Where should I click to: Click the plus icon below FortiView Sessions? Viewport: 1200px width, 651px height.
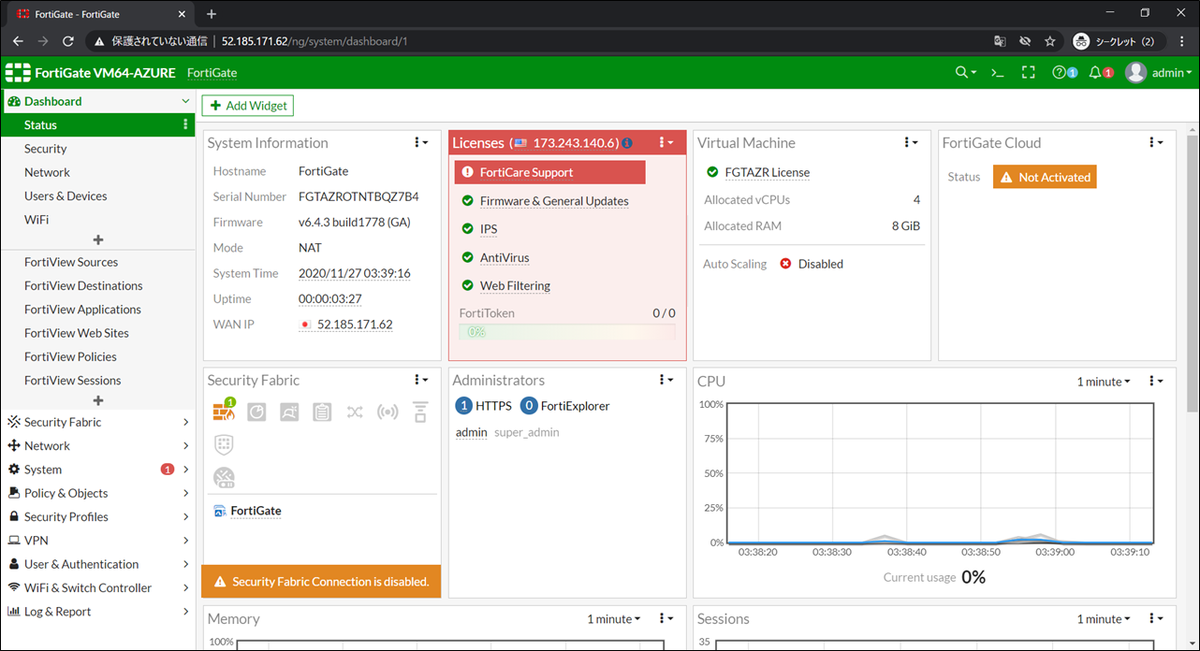coord(98,401)
